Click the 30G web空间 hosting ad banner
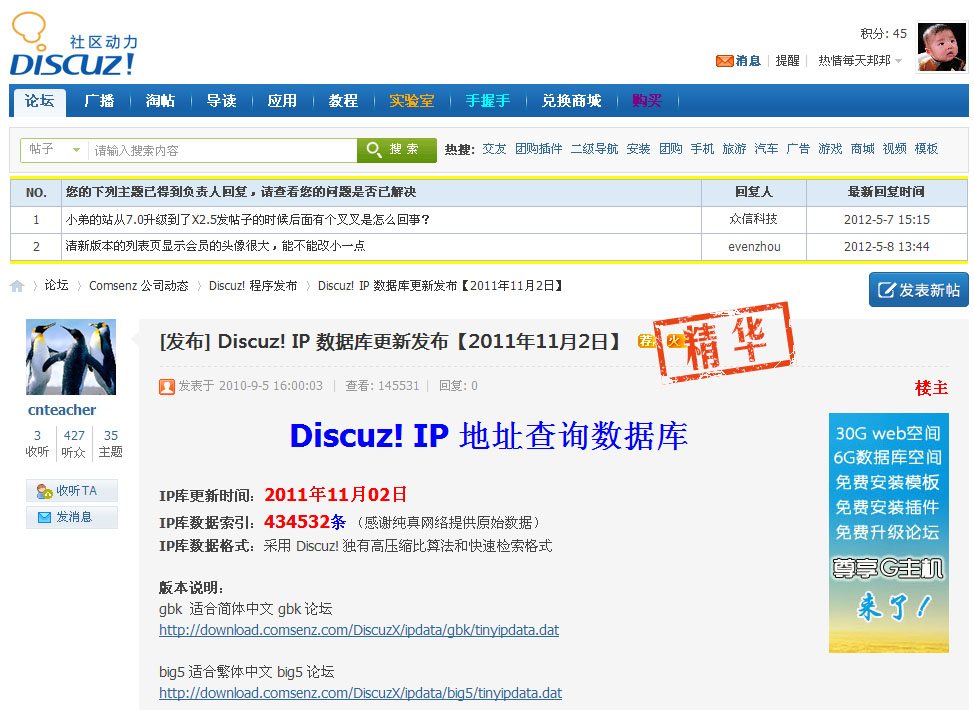Image resolution: width=974 pixels, height=710 pixels. [x=888, y=533]
